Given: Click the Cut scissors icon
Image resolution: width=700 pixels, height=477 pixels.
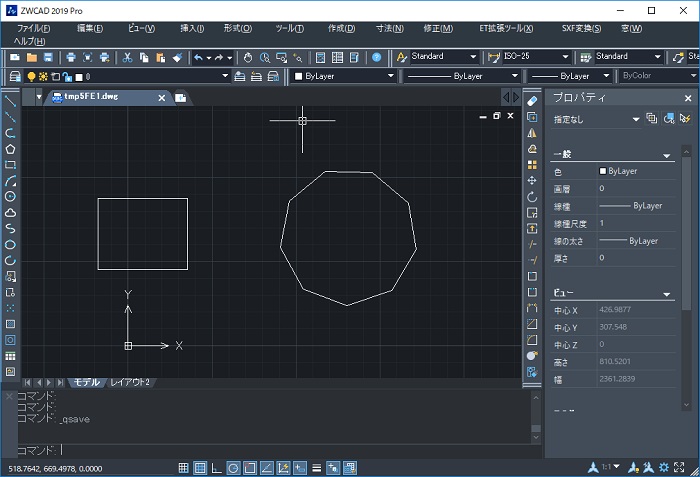Looking at the screenshot, I should coord(128,57).
